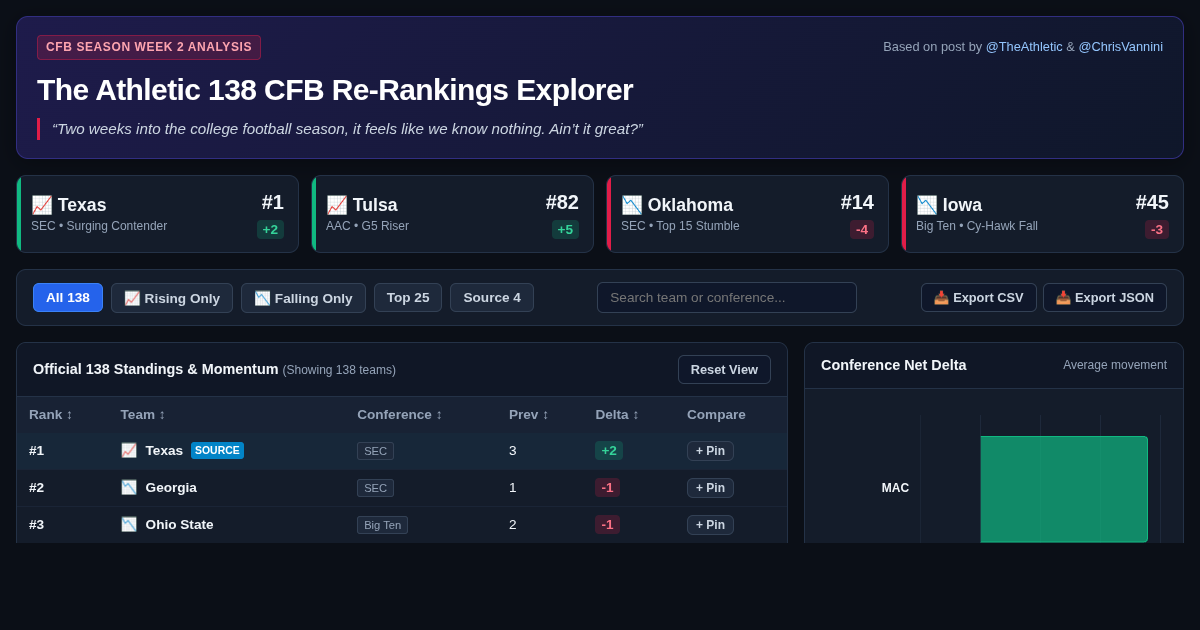Select the Source 4 filter
This screenshot has height=630, width=1200.
(492, 297)
